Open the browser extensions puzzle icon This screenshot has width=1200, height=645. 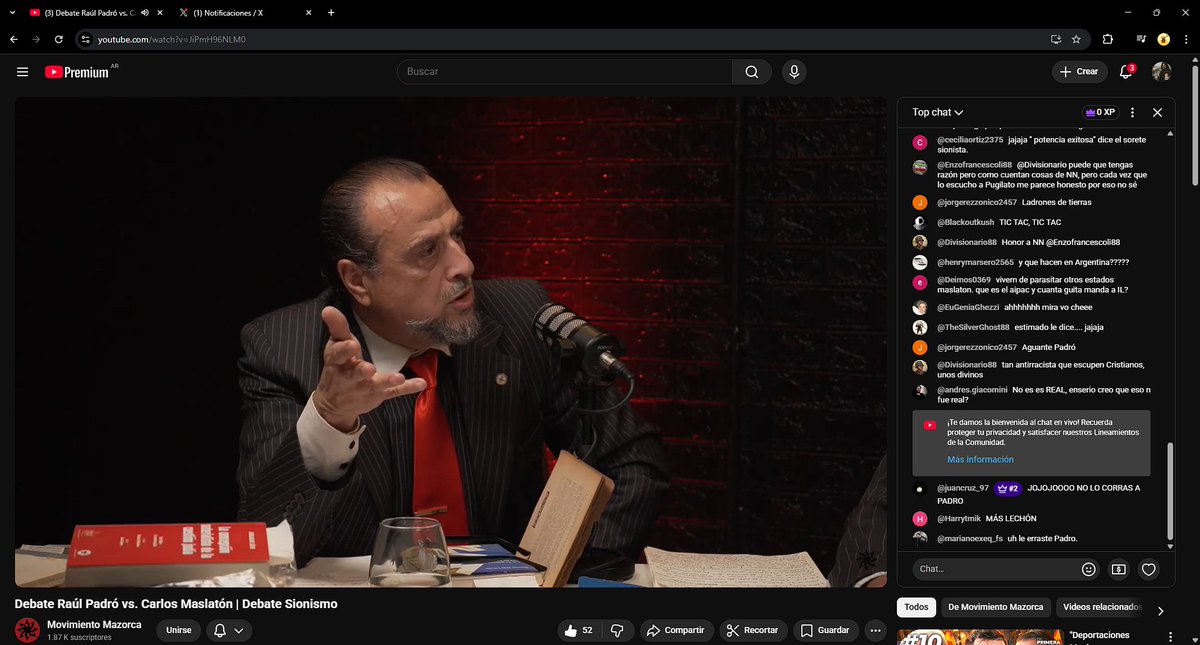pyautogui.click(x=1106, y=39)
